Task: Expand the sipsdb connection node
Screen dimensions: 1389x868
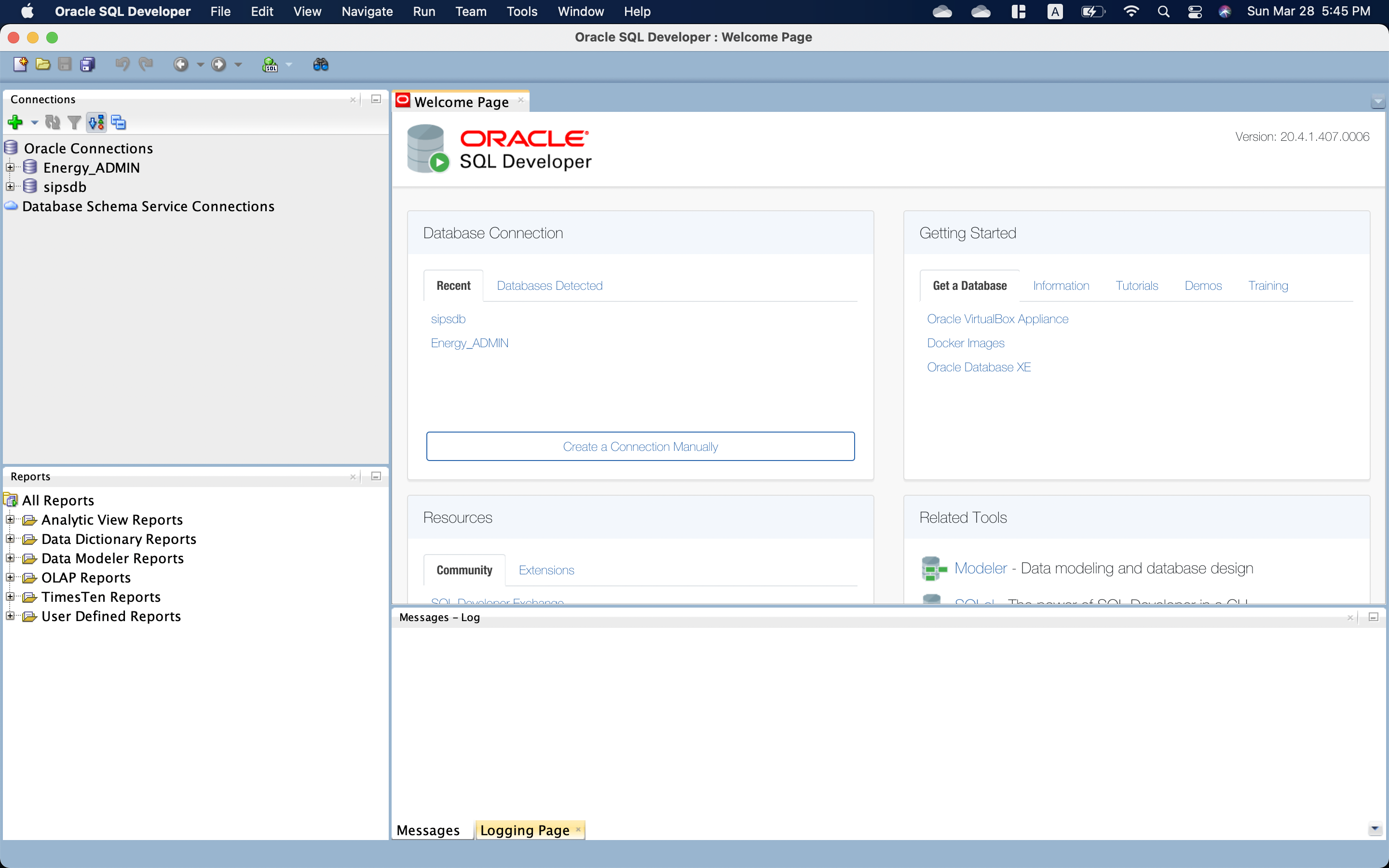Action: click(x=10, y=187)
